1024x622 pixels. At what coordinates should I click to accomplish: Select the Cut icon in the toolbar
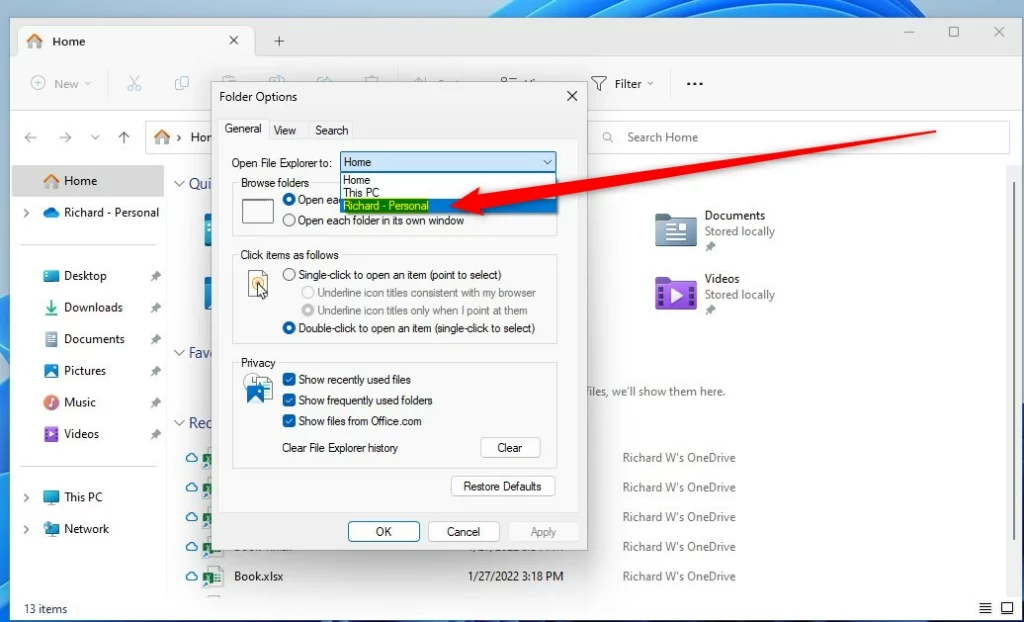click(134, 83)
